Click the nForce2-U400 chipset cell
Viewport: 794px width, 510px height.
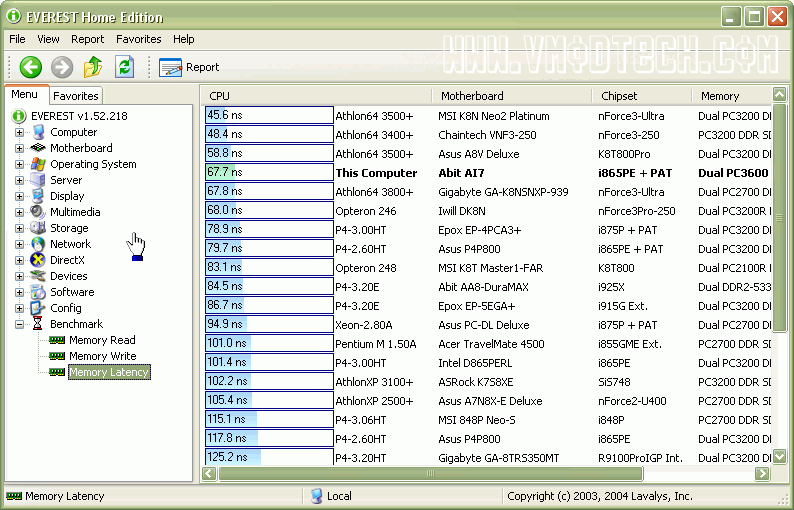pos(632,401)
